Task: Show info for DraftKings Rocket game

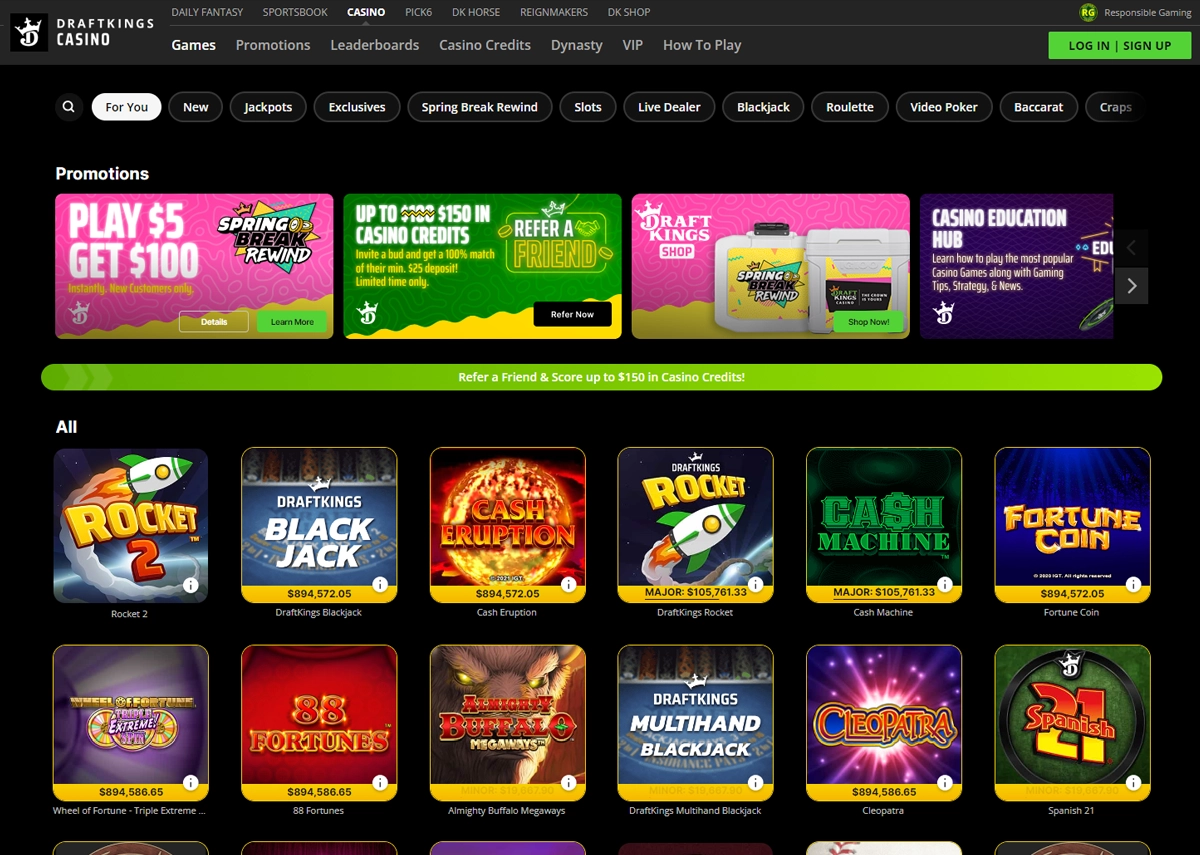Action: 755,584
